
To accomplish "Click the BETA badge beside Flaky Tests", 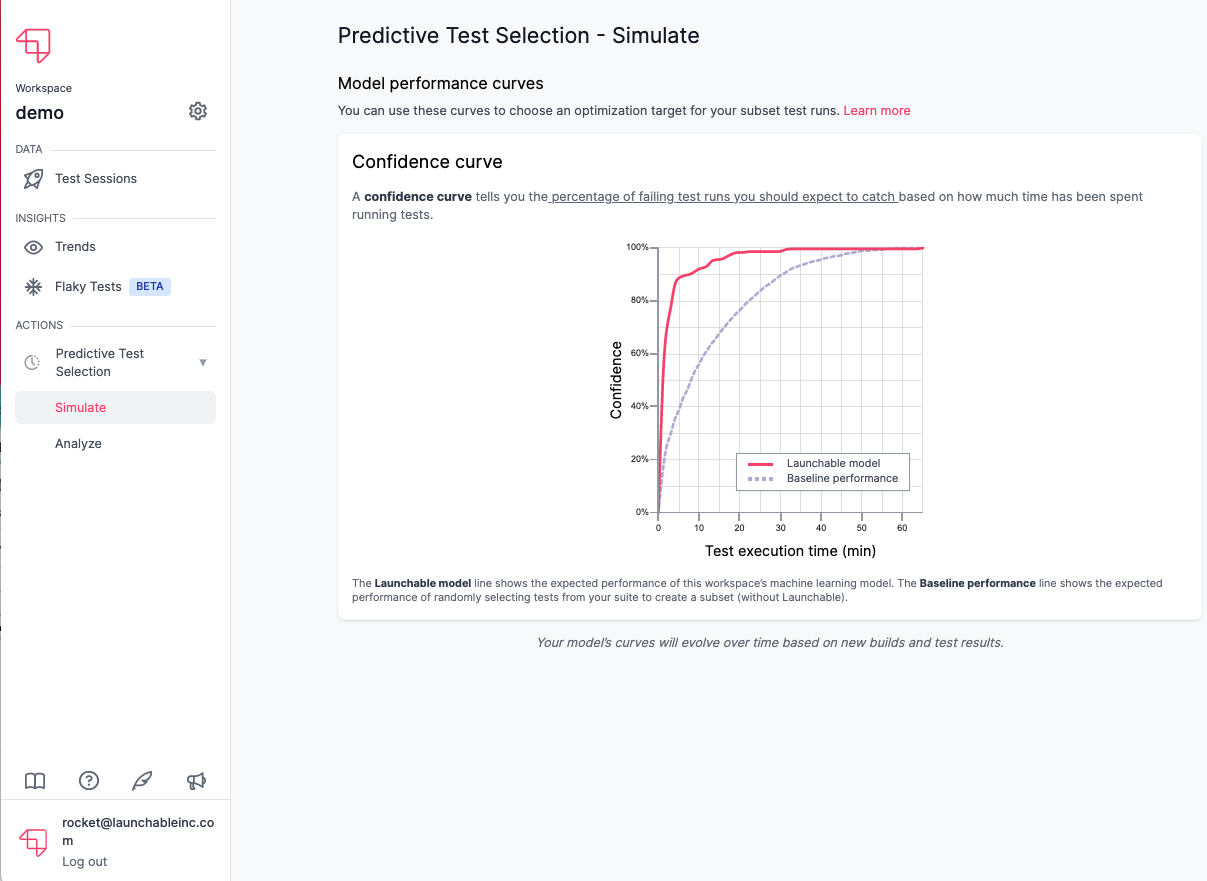I will [149, 286].
